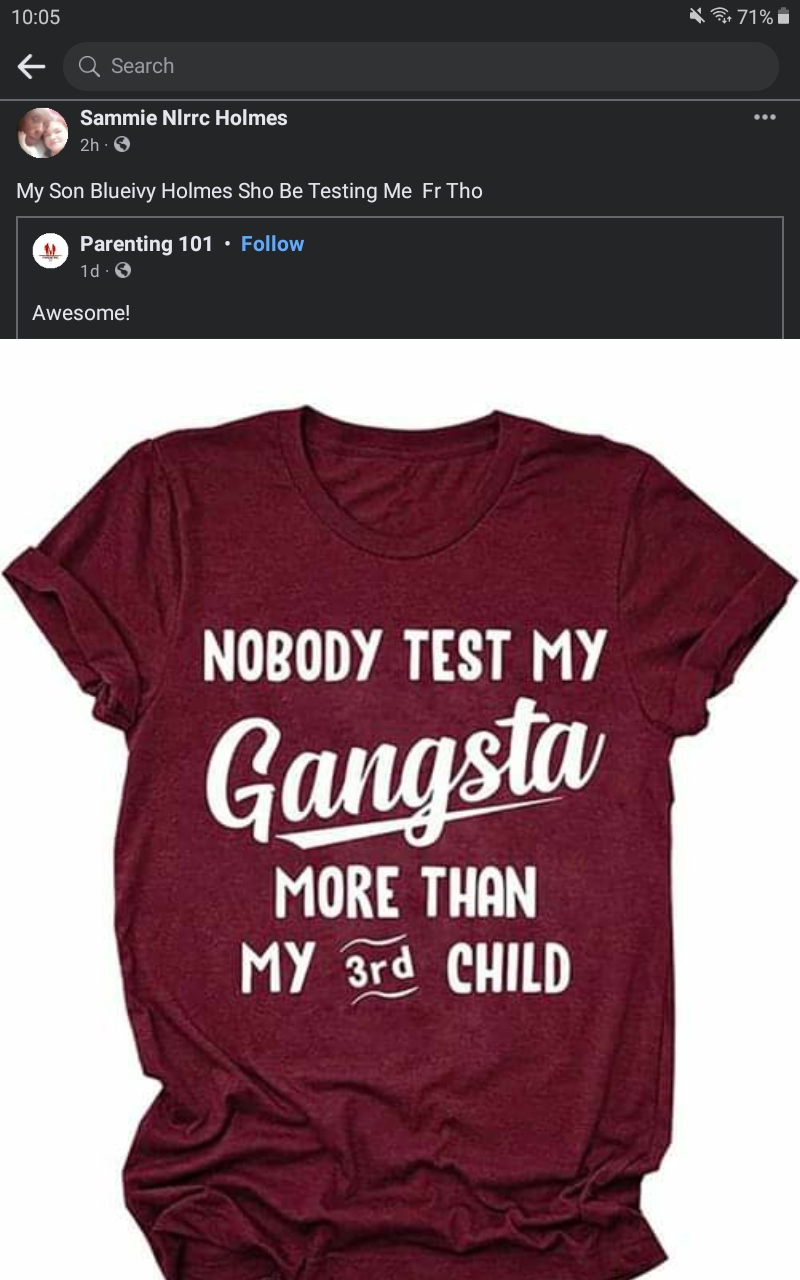Open the Parenting 101 page name

pos(146,244)
